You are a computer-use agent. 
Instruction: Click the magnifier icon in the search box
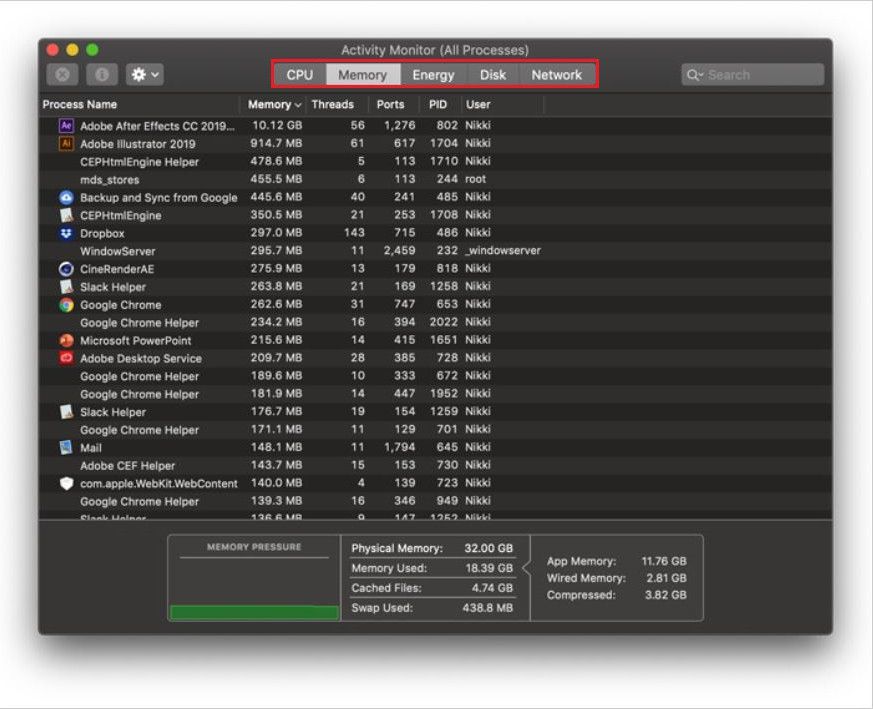point(694,75)
